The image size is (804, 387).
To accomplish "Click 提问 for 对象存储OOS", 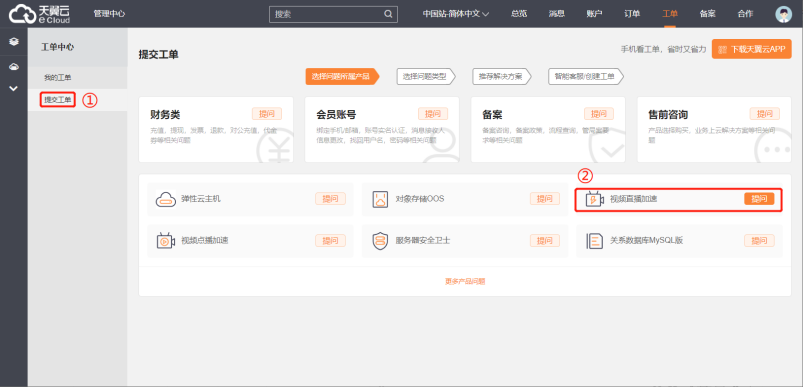I will 545,199.
